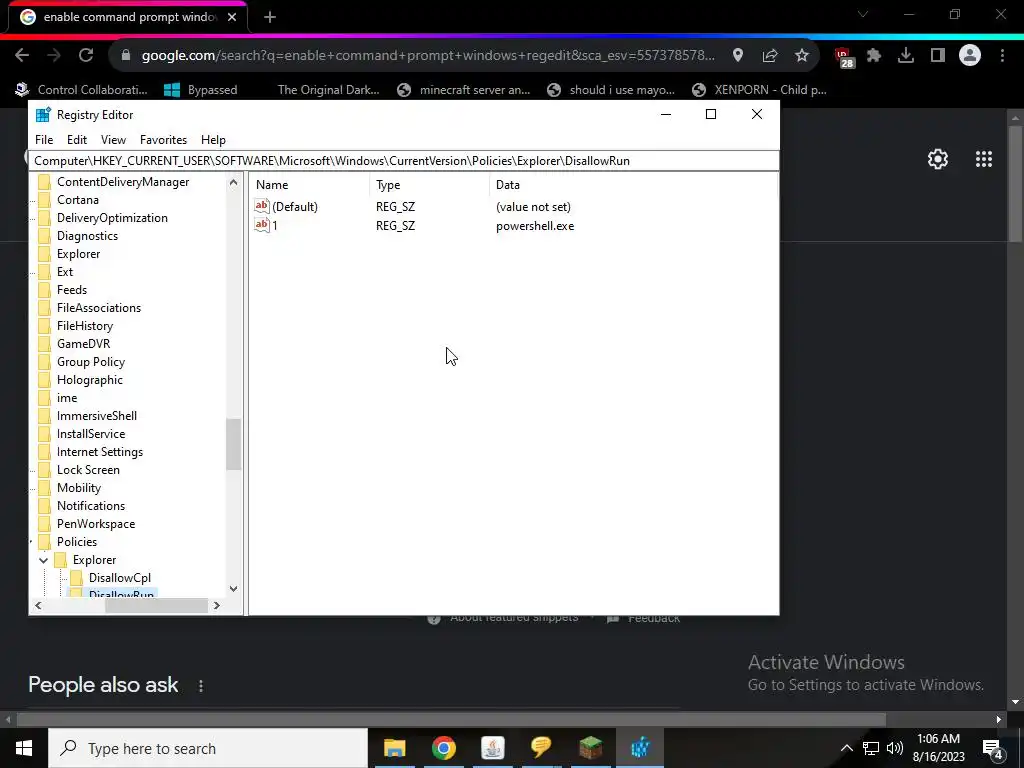Select the PenWorkspace key
The image size is (1024, 768).
(96, 524)
